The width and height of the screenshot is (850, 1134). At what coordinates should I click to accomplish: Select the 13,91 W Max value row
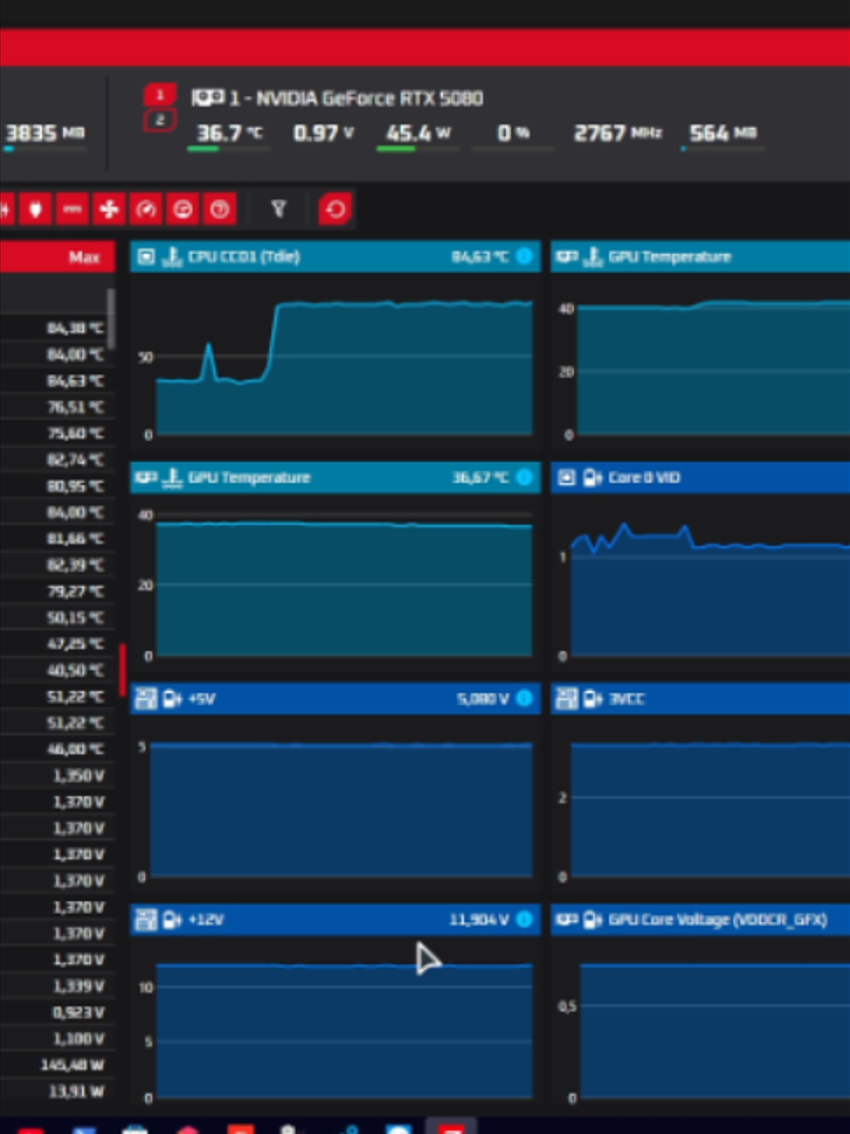coord(58,1091)
